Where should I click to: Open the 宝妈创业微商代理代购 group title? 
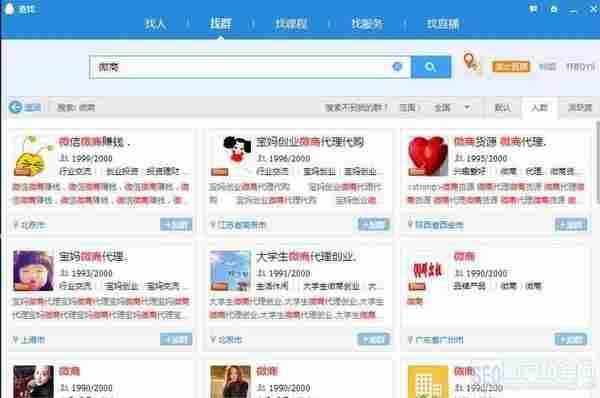pos(310,142)
